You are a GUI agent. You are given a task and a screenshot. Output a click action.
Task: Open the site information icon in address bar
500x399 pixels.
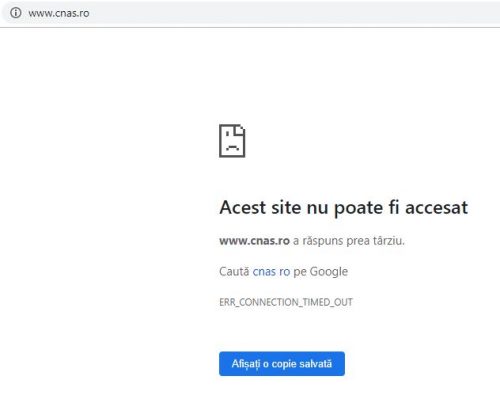click(16, 13)
